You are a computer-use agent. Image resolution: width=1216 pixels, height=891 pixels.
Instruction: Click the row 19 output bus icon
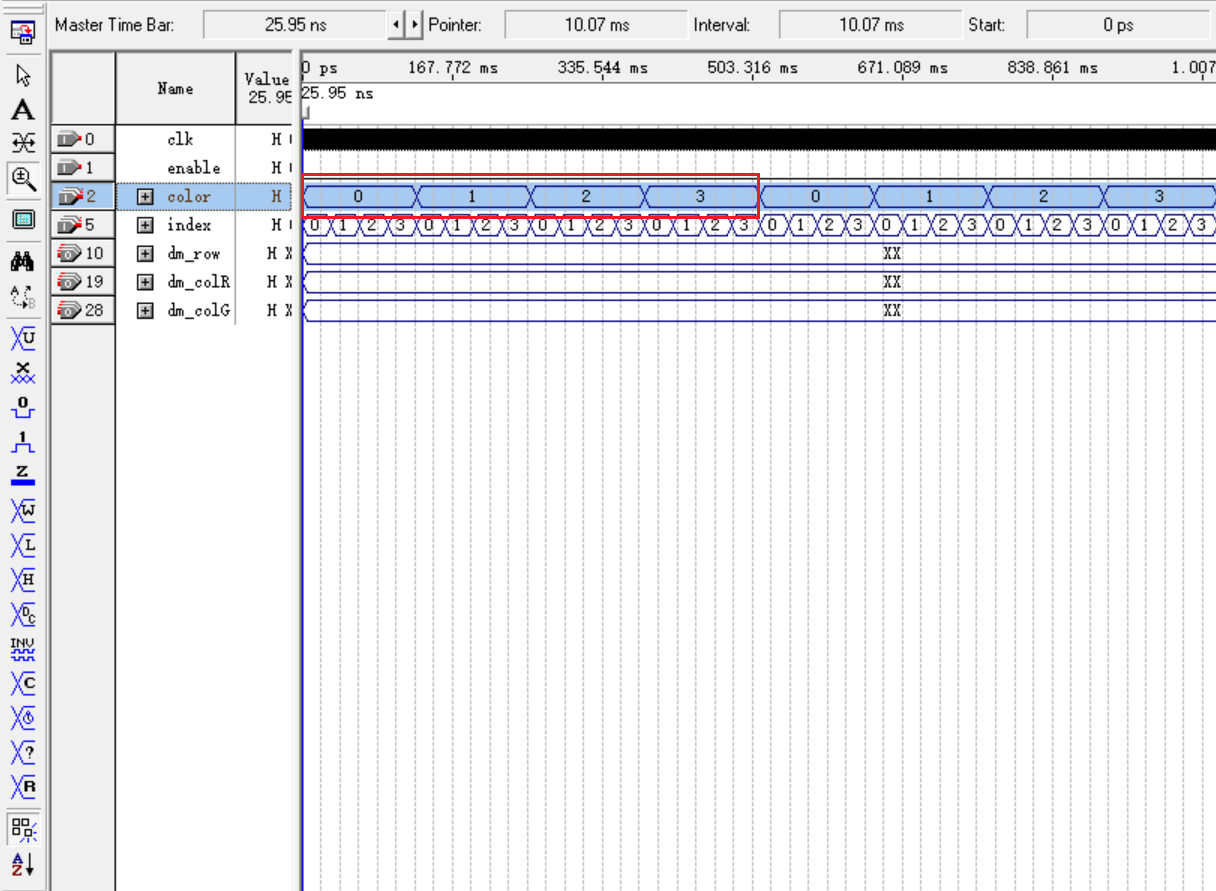coord(71,282)
